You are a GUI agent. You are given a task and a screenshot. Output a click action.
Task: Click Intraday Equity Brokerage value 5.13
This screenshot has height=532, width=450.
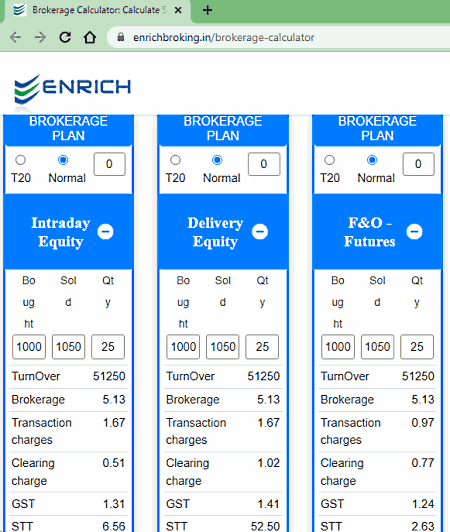pyautogui.click(x=114, y=399)
